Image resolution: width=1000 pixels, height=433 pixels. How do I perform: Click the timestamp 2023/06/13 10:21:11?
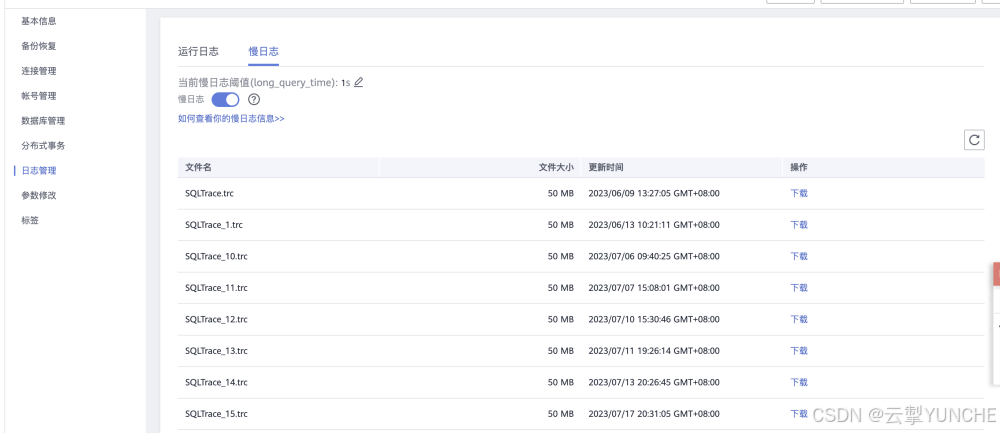[x=654, y=224]
